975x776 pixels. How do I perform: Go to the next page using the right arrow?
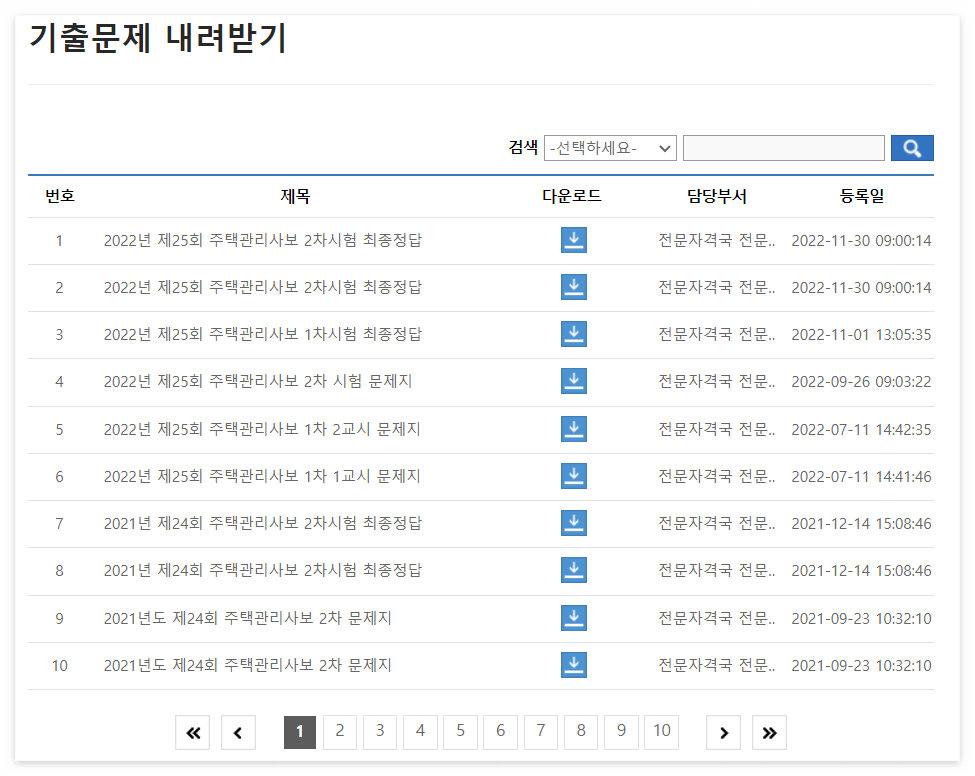tap(723, 732)
